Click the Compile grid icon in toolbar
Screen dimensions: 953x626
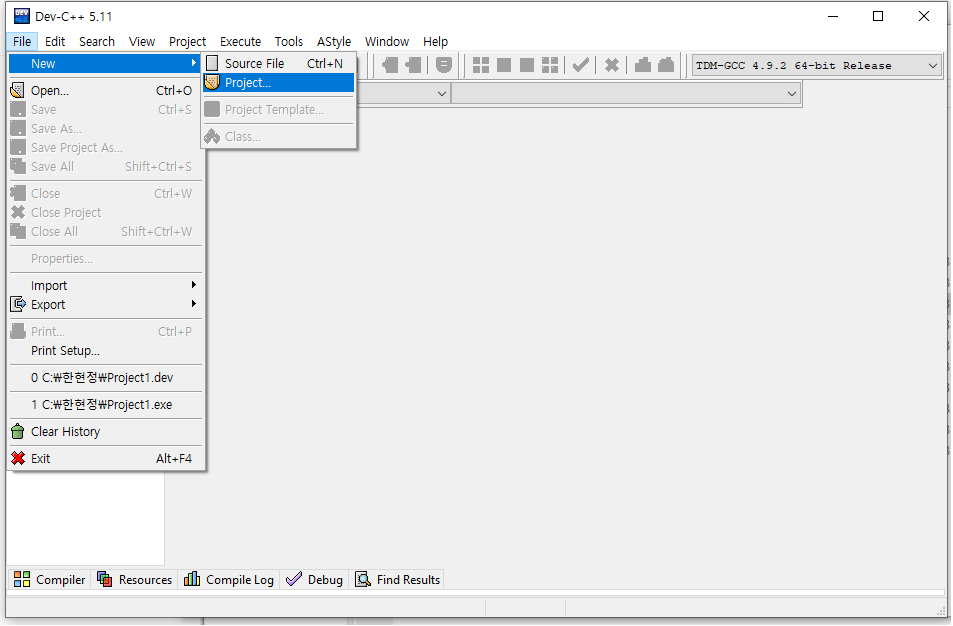coord(481,65)
